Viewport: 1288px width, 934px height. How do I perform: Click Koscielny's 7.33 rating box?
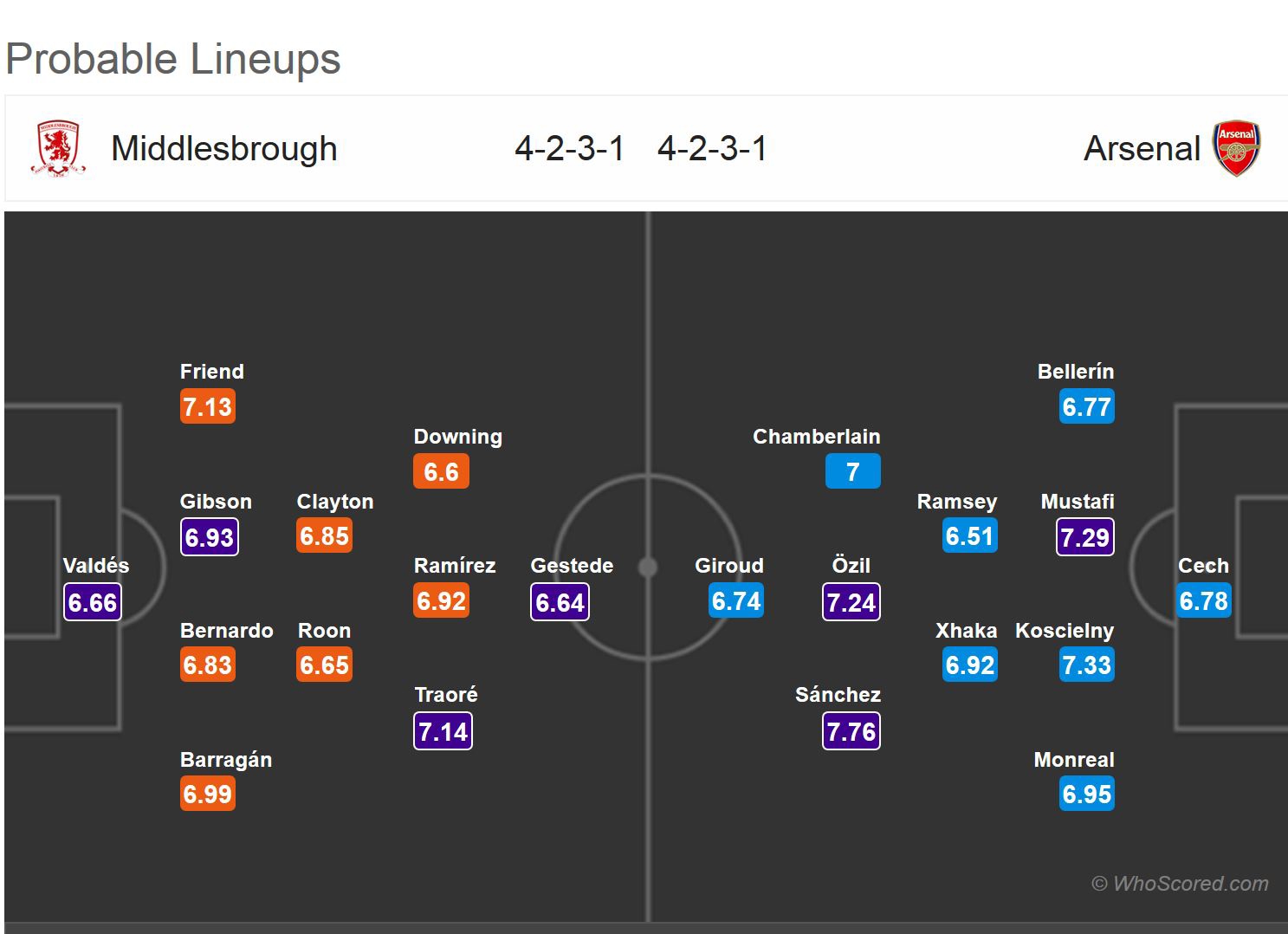[1086, 665]
